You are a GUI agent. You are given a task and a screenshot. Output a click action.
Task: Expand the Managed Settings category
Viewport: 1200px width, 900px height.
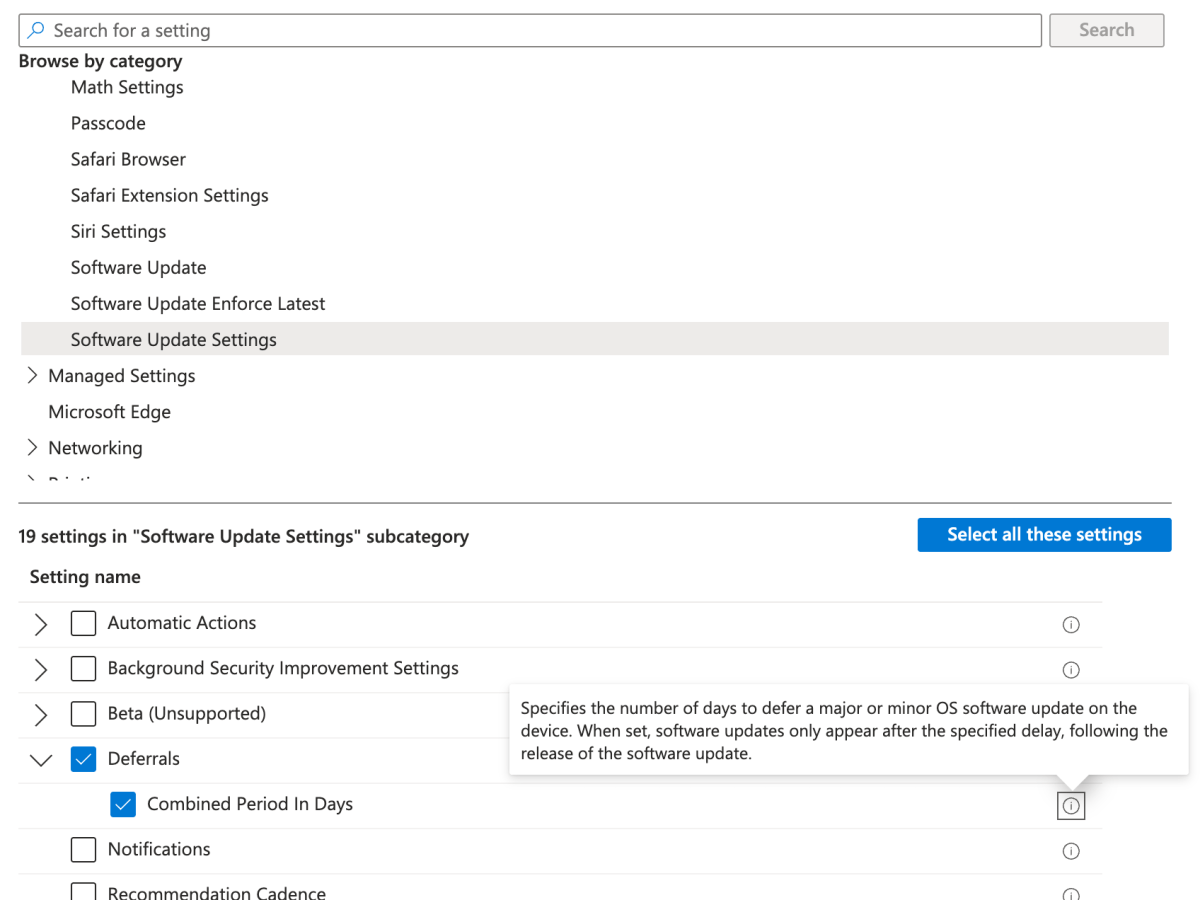coord(31,375)
